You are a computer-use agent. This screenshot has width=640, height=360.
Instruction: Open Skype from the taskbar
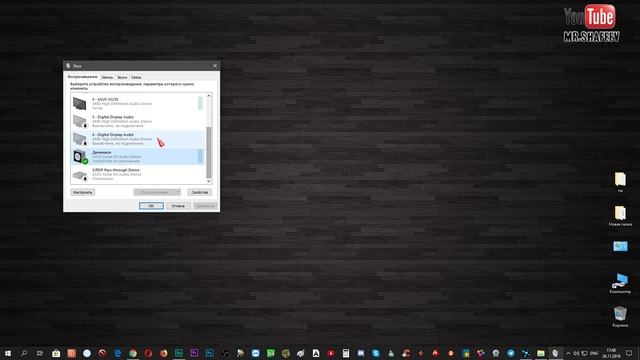[x=376, y=353]
